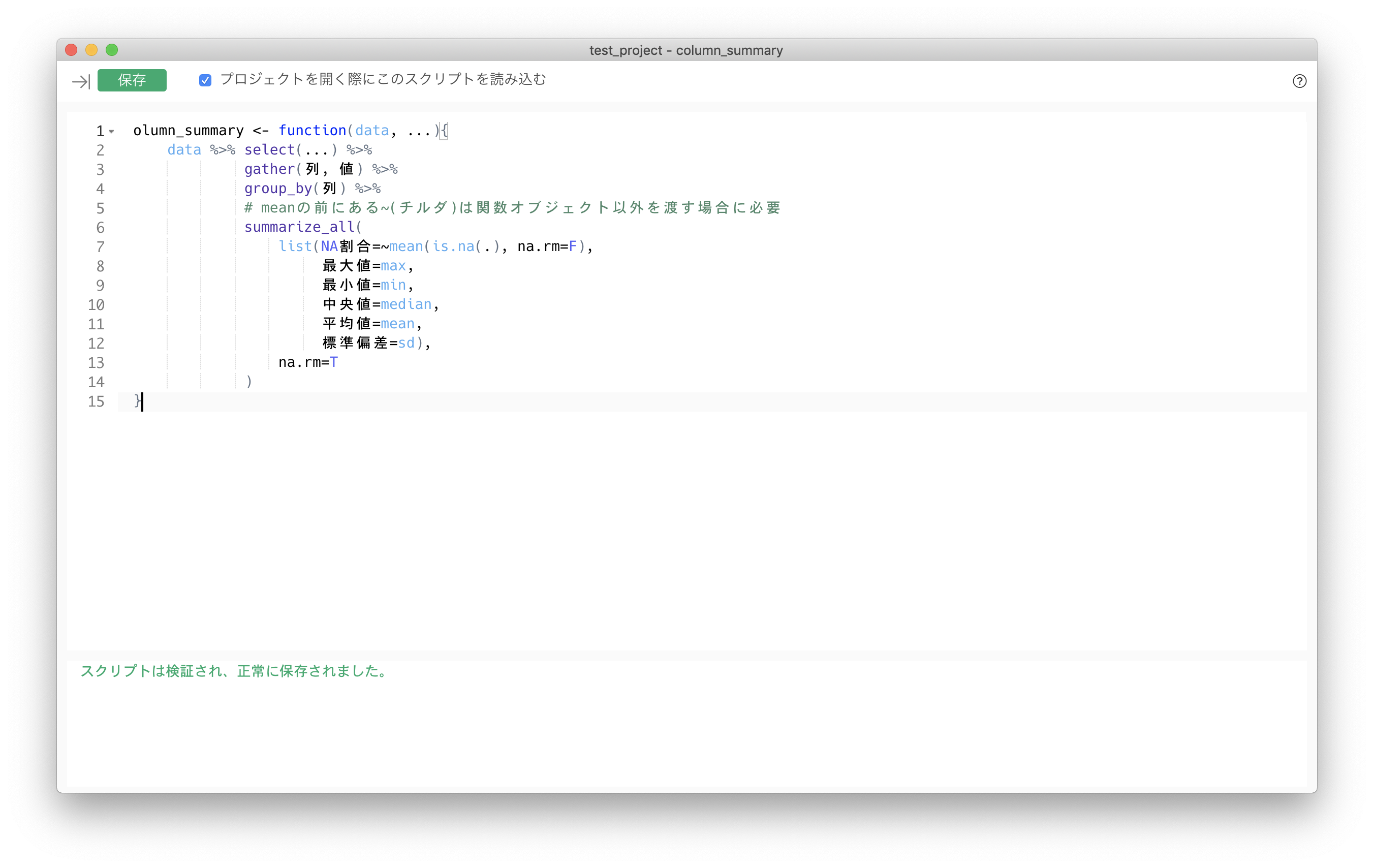The image size is (1374, 868).
Task: Click the empty editor area below the code
Action: pyautogui.click(x=686, y=531)
